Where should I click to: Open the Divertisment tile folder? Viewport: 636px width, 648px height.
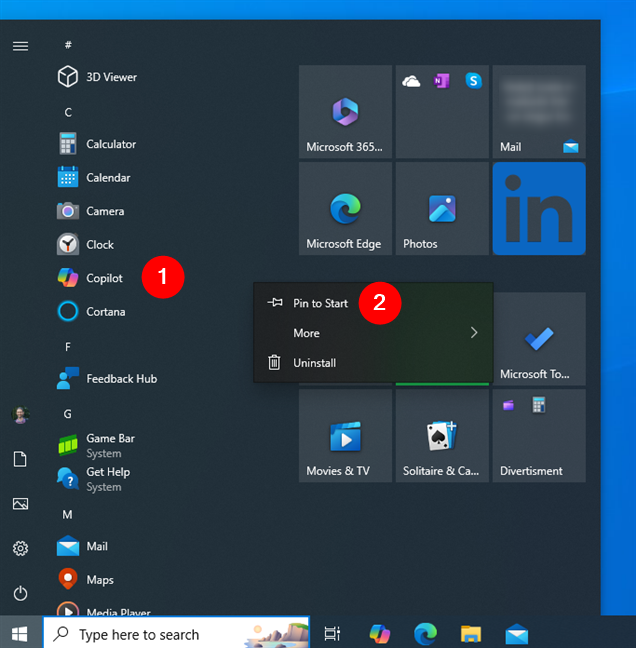point(539,436)
